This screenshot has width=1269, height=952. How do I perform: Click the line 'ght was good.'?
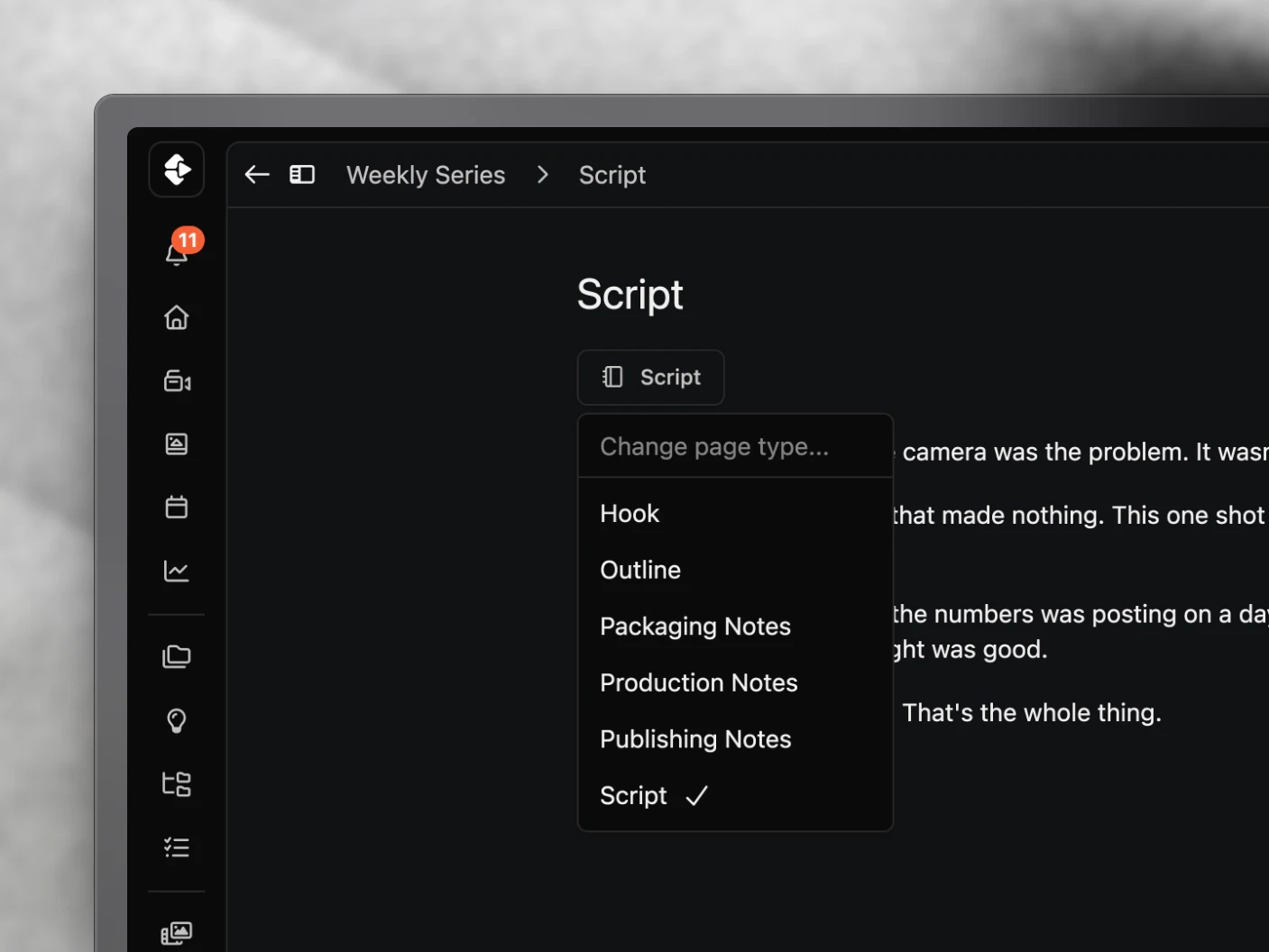click(x=970, y=650)
